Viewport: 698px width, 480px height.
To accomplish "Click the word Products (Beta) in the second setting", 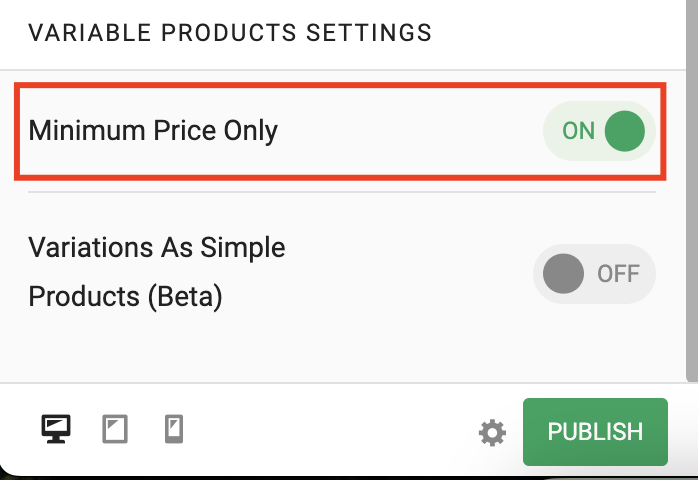I will (x=126, y=297).
